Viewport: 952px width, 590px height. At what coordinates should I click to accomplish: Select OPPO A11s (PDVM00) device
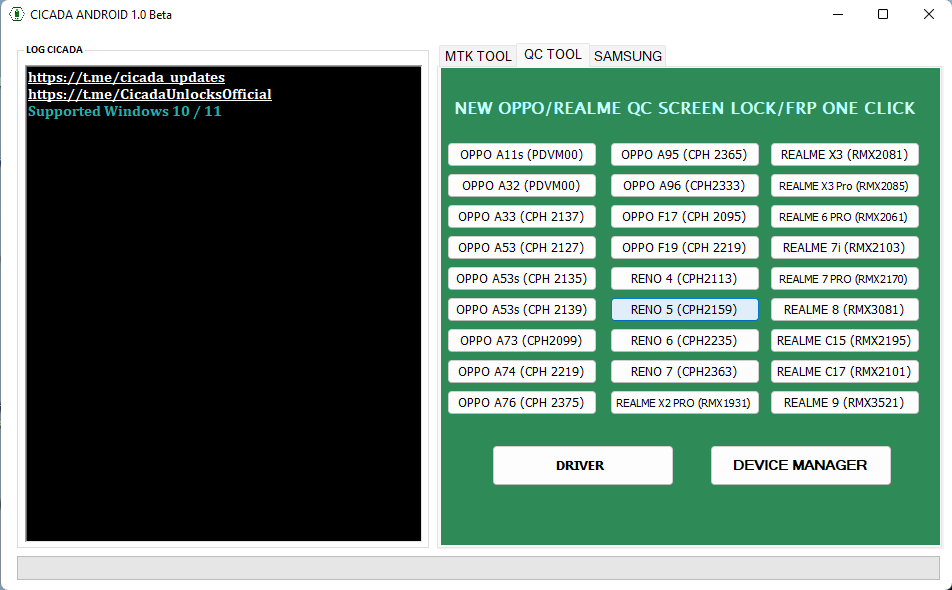pyautogui.click(x=521, y=155)
